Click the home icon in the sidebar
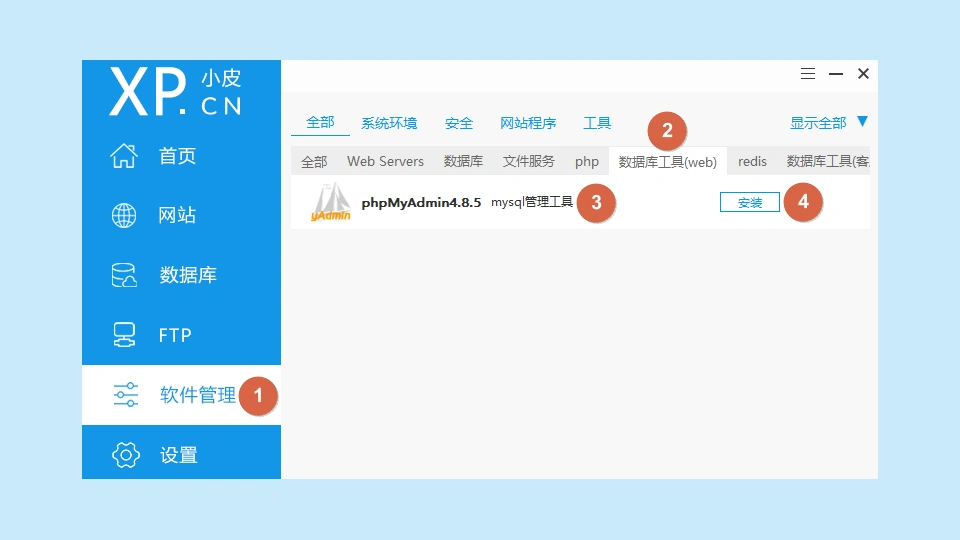 click(x=124, y=156)
